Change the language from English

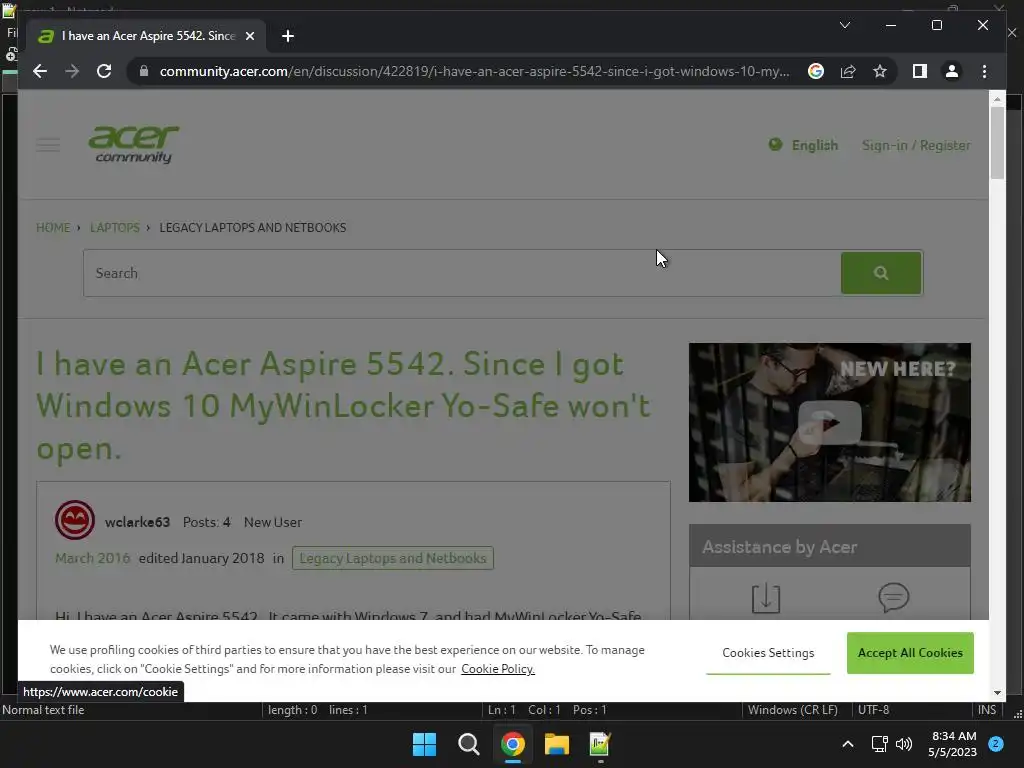click(803, 145)
